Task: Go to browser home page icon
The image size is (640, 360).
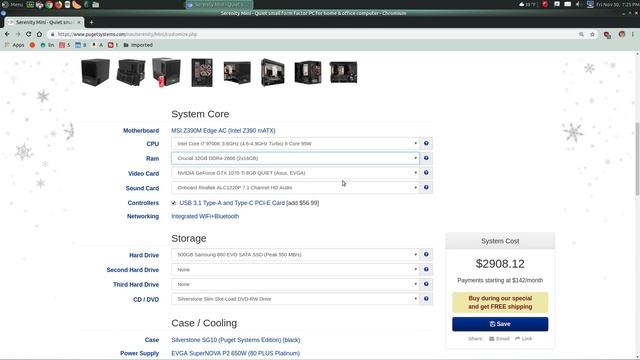Action: tap(39, 34)
